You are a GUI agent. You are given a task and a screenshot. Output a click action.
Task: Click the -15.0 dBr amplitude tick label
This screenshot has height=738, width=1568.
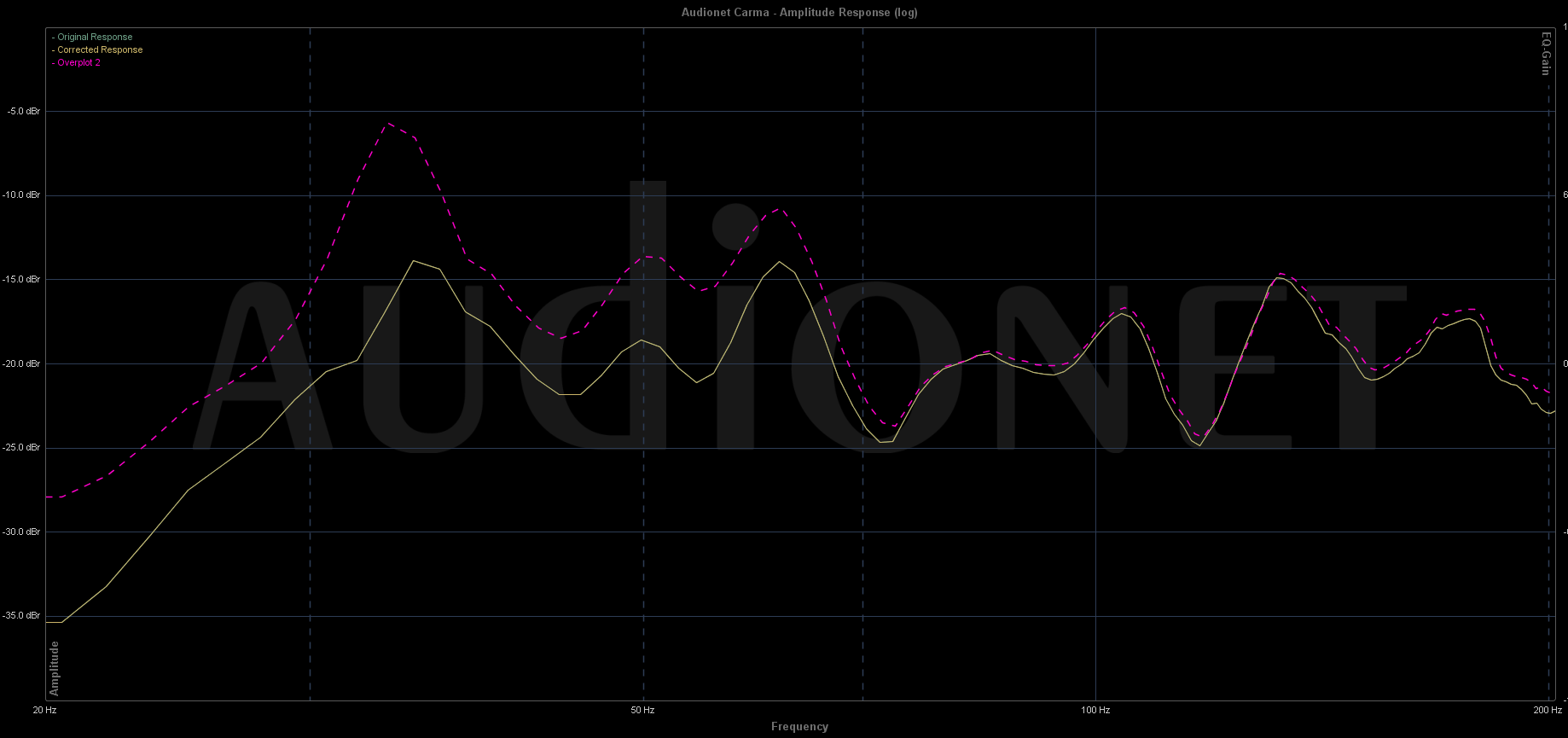(x=21, y=280)
